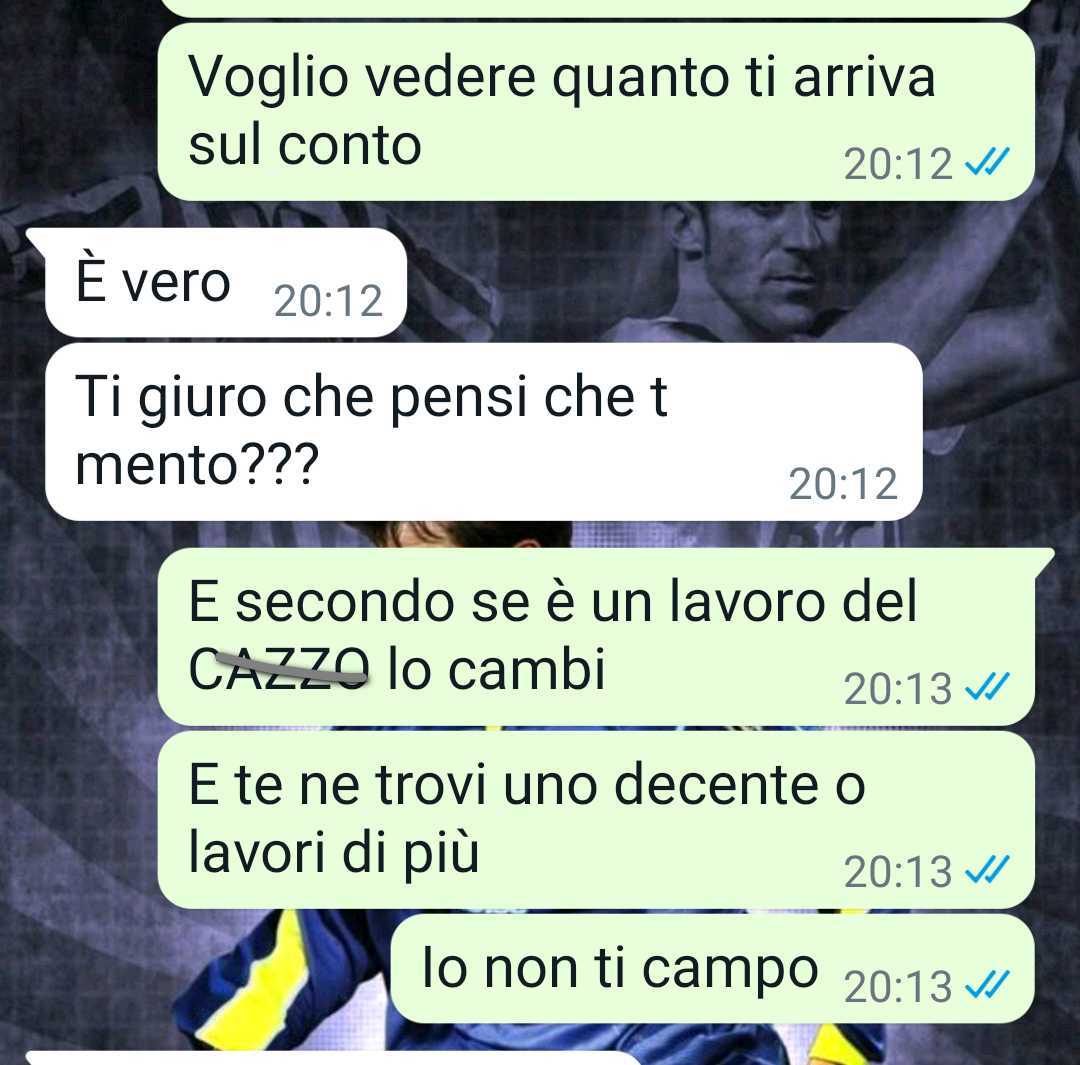Tap 20:12 time on "sul conto" message

[x=898, y=164]
